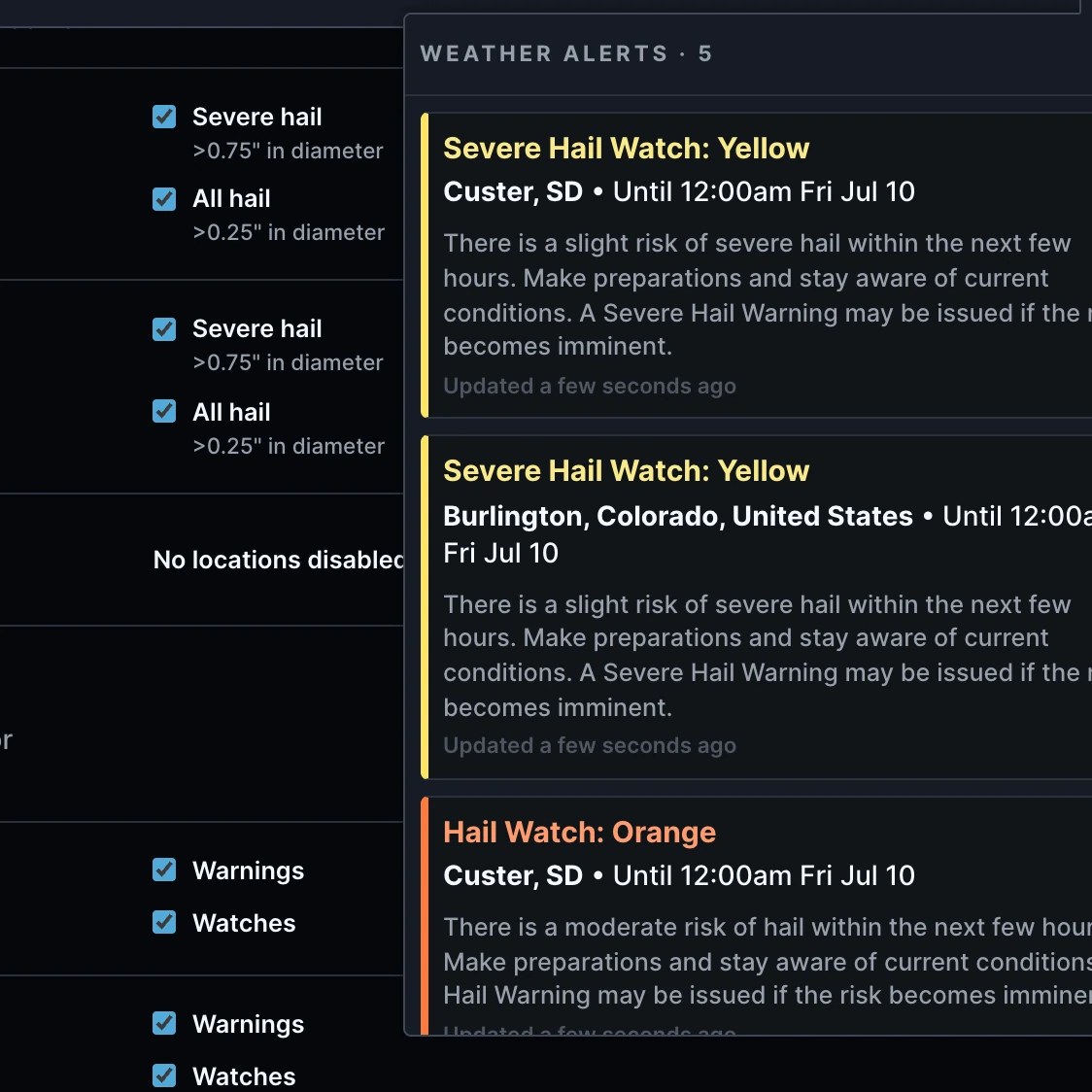Click 'Updated a few seconds ago' in Custer yellow alert
Image resolution: width=1092 pixels, height=1092 pixels.
click(x=589, y=386)
